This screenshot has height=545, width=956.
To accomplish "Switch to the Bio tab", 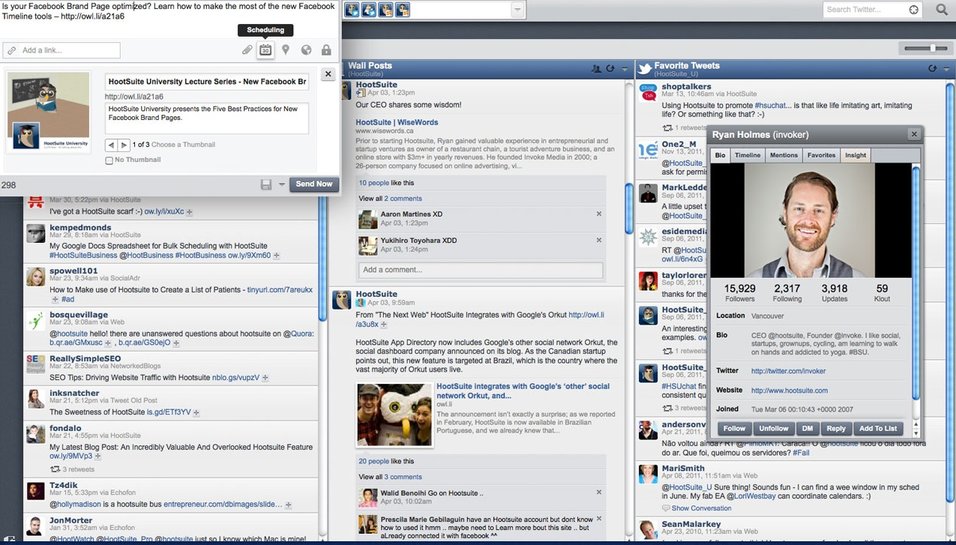I will (720, 155).
